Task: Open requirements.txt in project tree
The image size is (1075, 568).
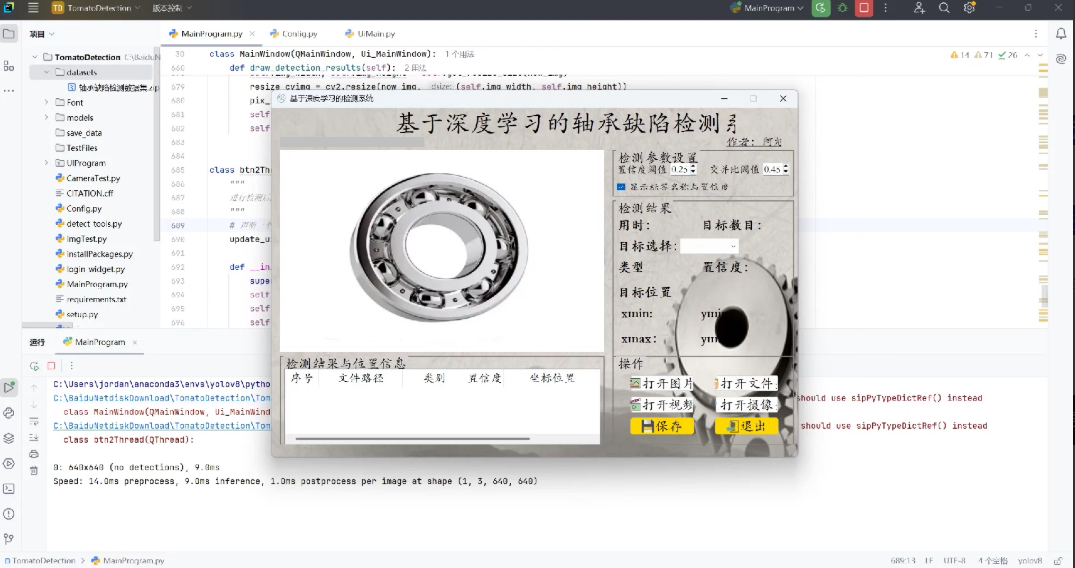Action: click(x=96, y=299)
